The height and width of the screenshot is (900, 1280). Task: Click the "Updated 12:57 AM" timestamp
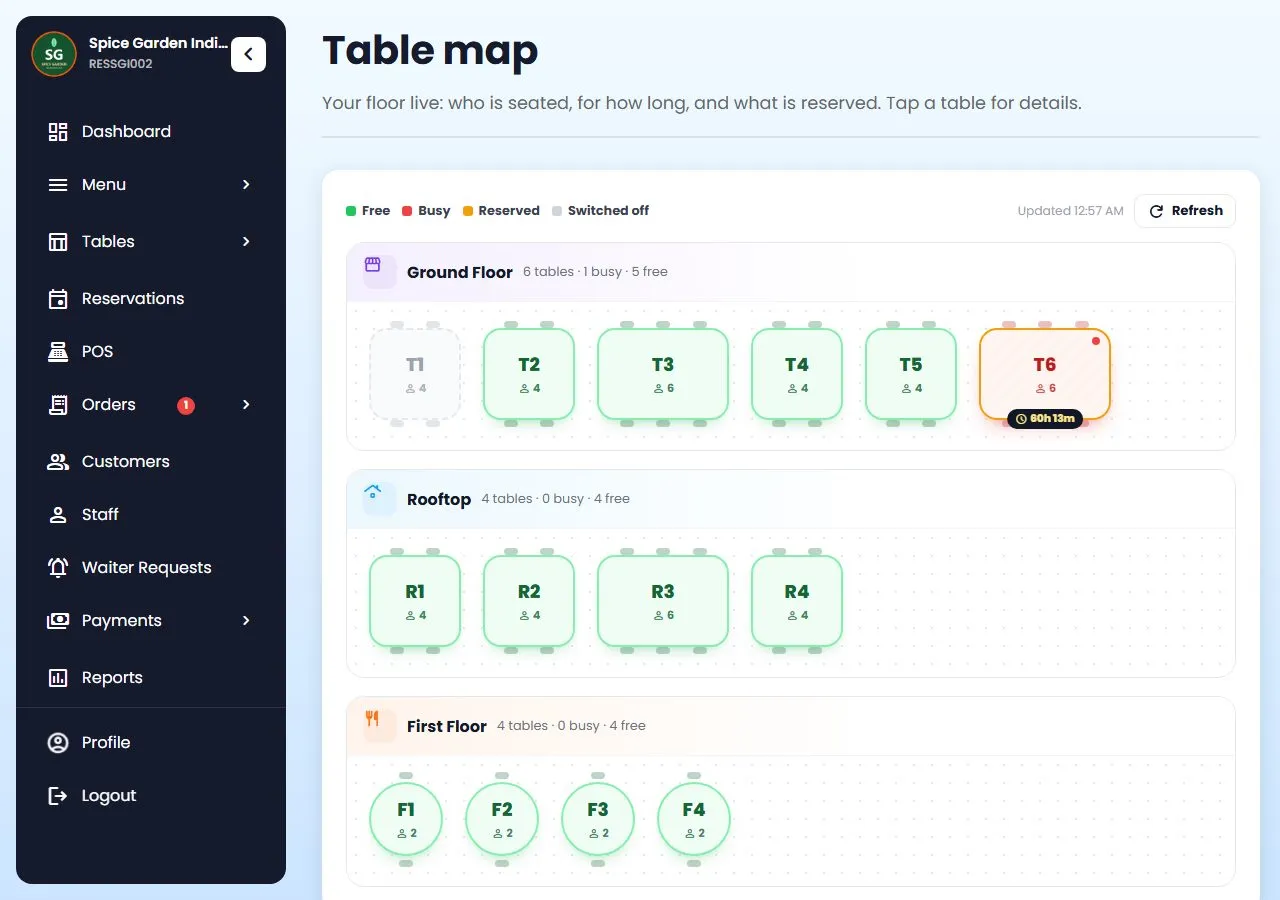1070,211
